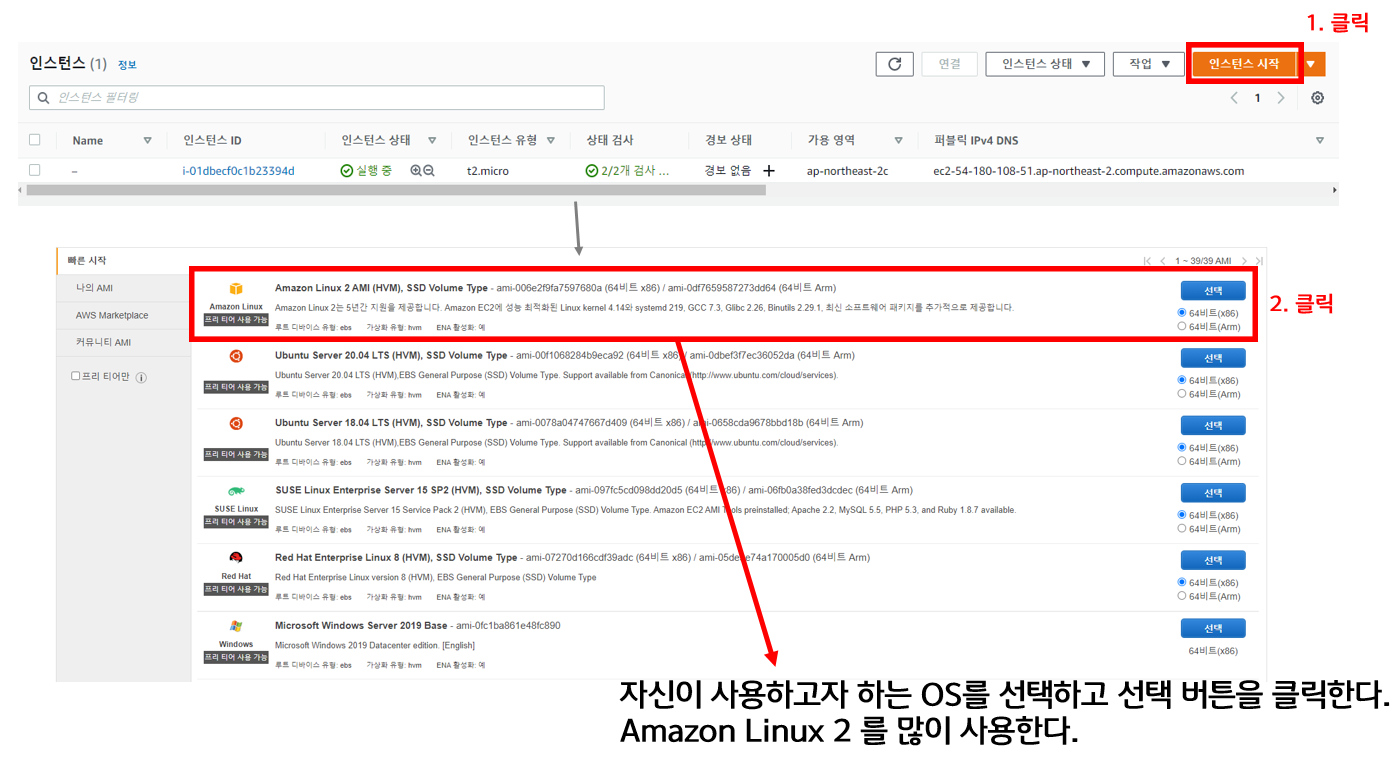The image size is (1394, 760).
Task: Click the t2.micro instance type cell
Action: tap(488, 171)
